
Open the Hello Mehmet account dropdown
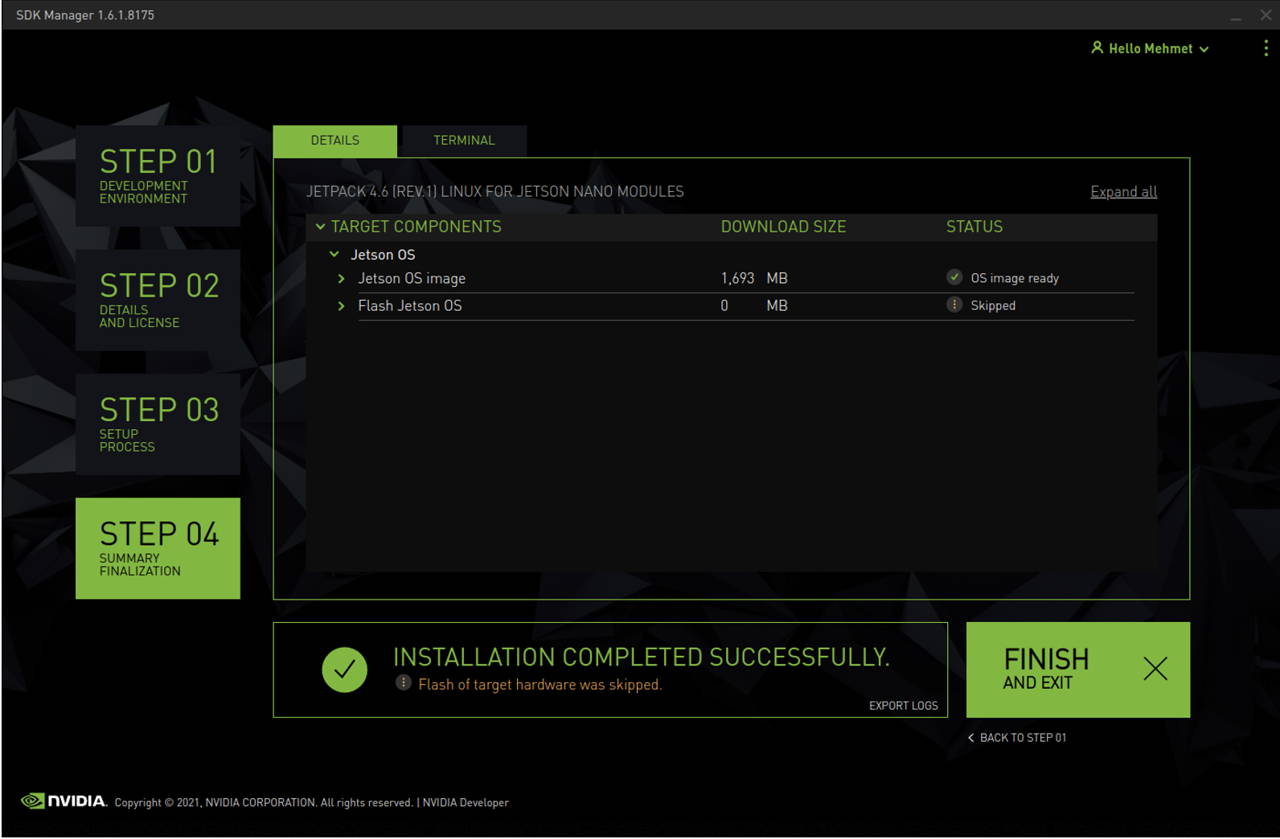1205,48
